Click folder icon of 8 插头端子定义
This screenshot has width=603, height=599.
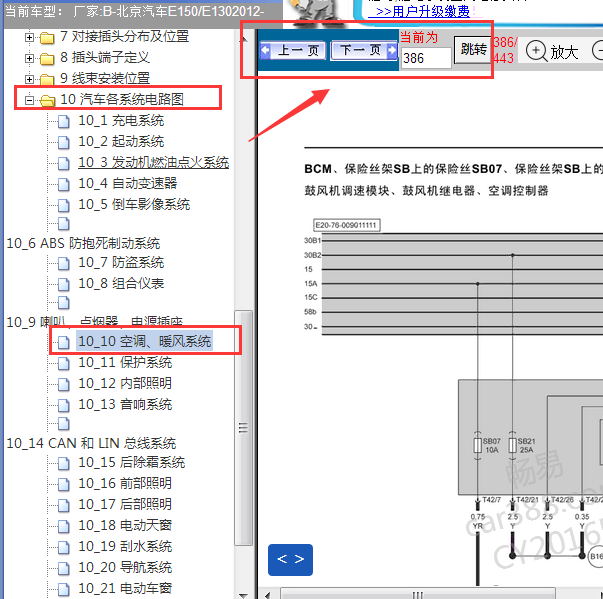tap(47, 59)
